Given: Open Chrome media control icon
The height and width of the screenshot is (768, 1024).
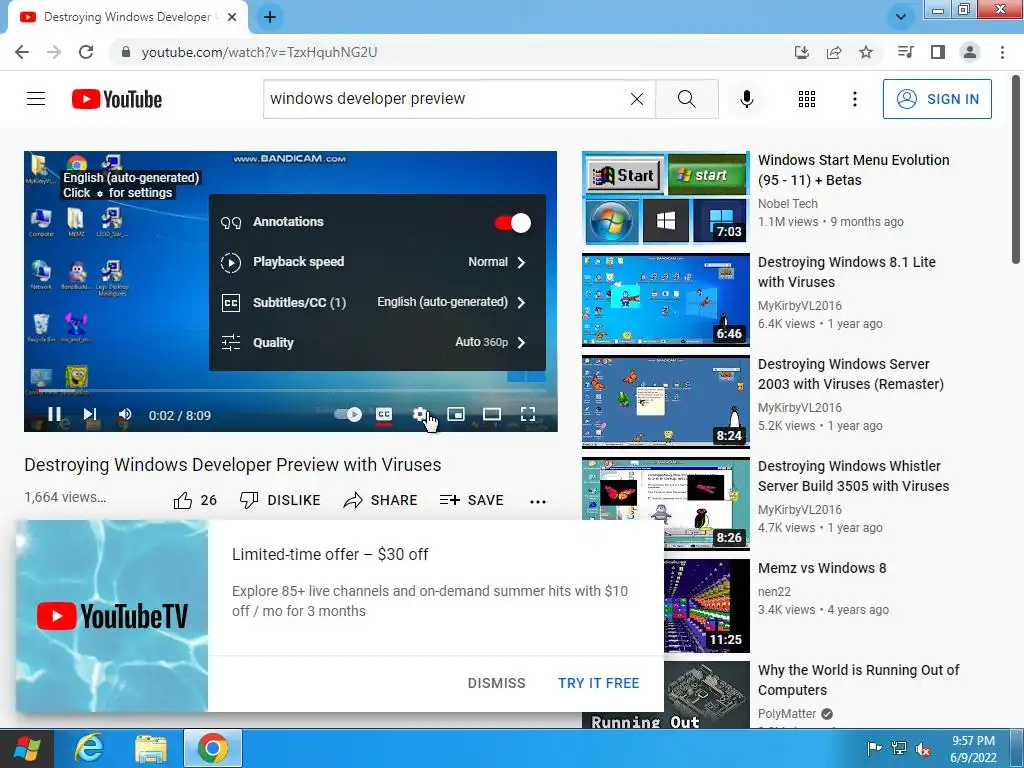Looking at the screenshot, I should pos(905,52).
